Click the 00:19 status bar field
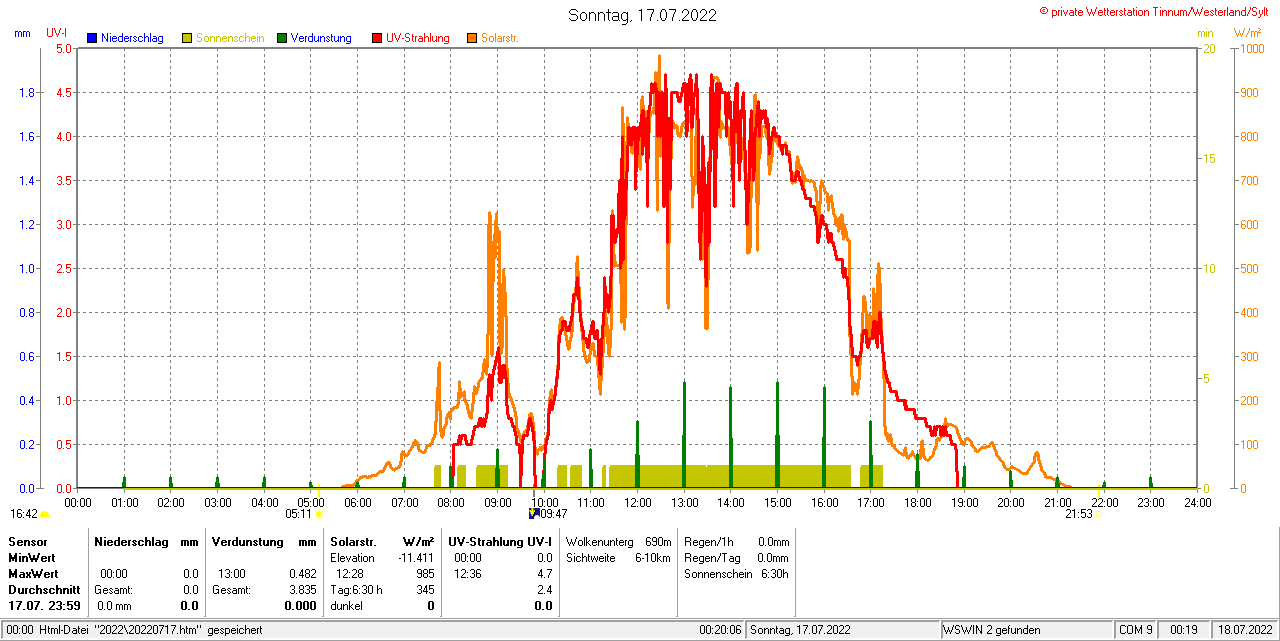The width and height of the screenshot is (1280, 641). click(1184, 630)
